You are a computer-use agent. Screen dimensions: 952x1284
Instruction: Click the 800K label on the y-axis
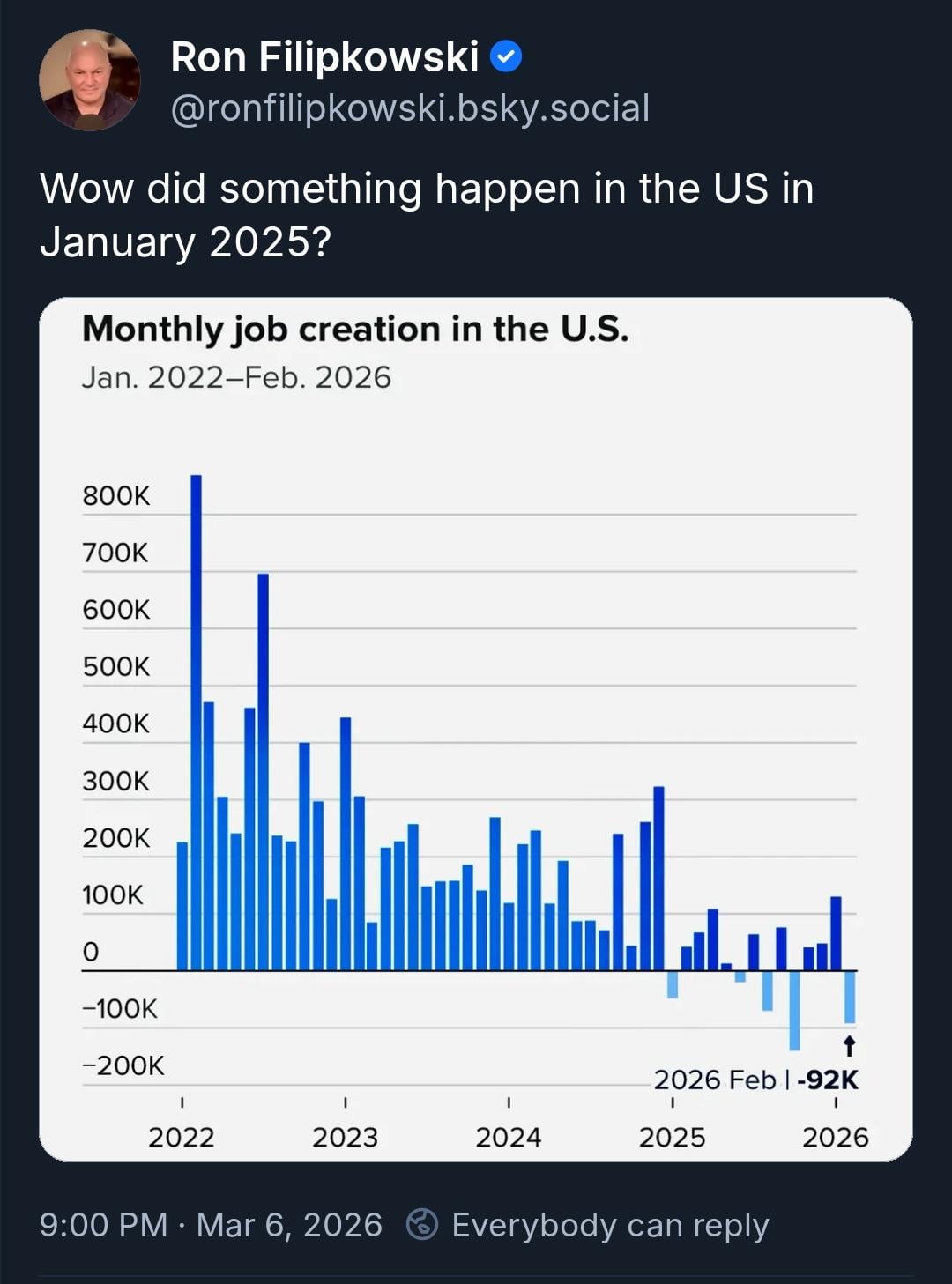(x=116, y=496)
